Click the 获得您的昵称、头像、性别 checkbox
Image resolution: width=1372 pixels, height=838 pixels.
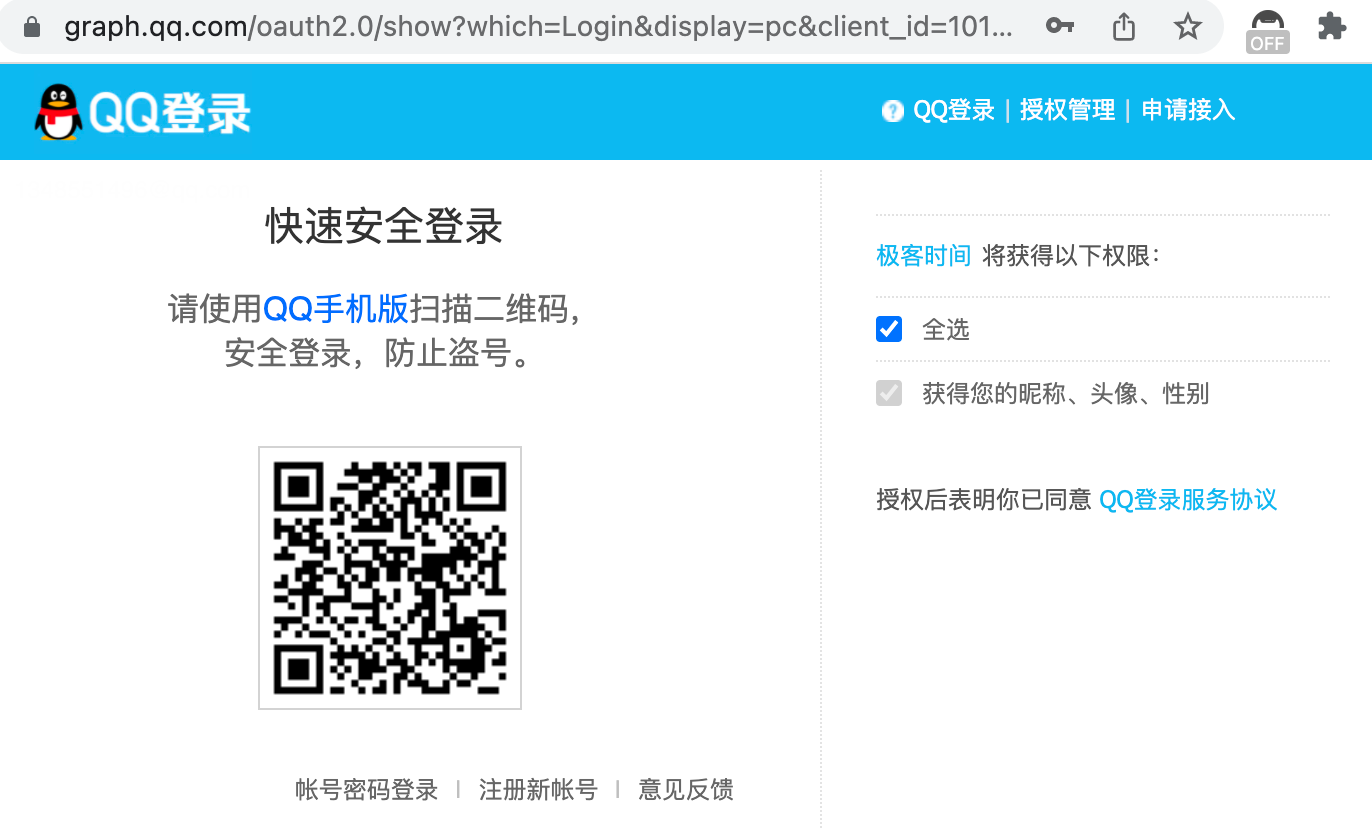(x=889, y=393)
